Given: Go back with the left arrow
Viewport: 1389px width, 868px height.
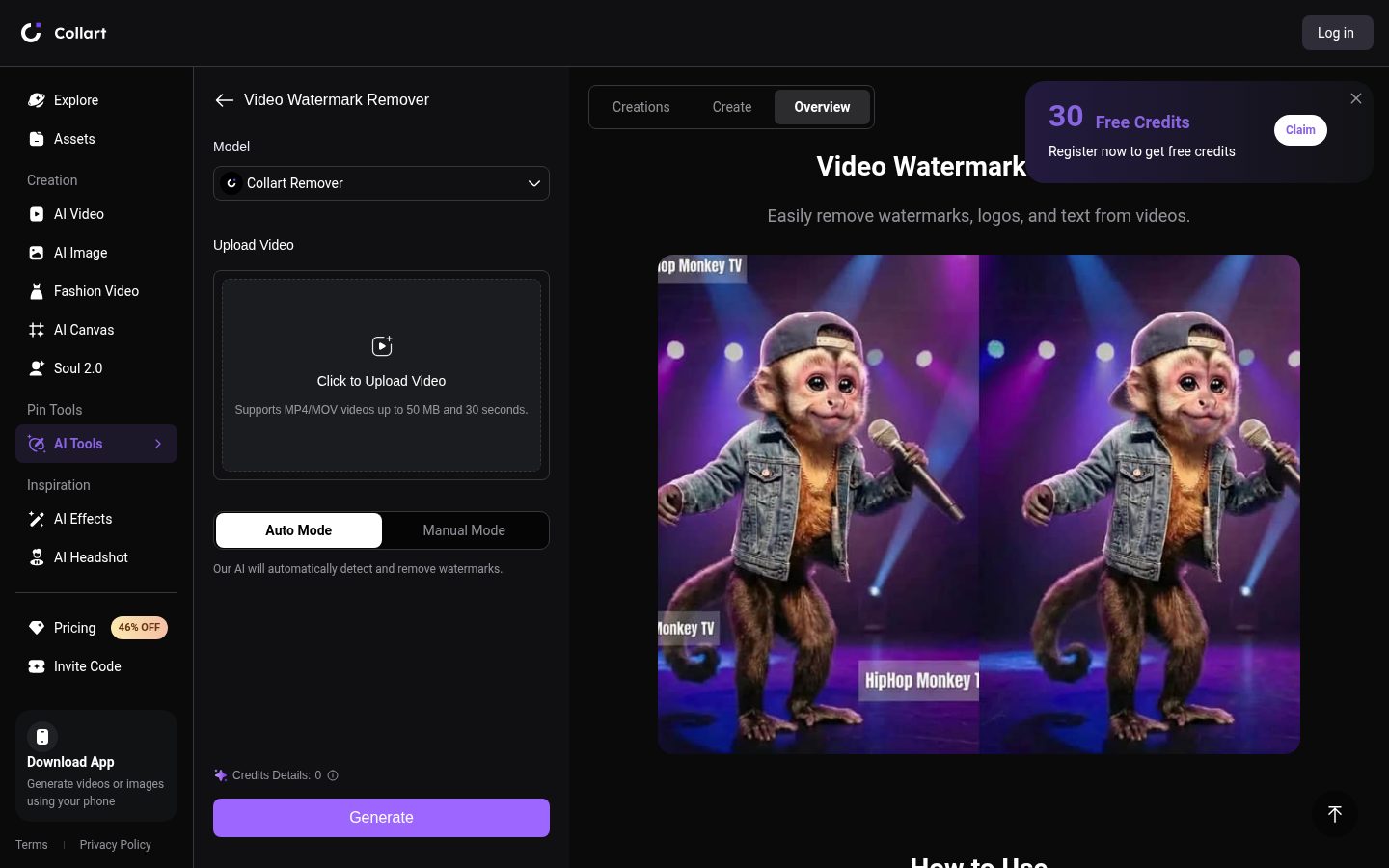Looking at the screenshot, I should (225, 100).
